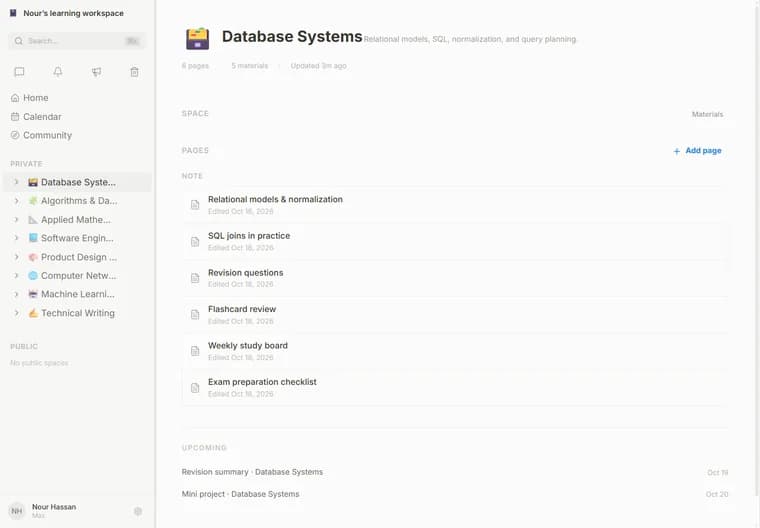Viewport: 760px width, 528px height.
Task: Open the Flashcard review page
Action: (x=456, y=315)
